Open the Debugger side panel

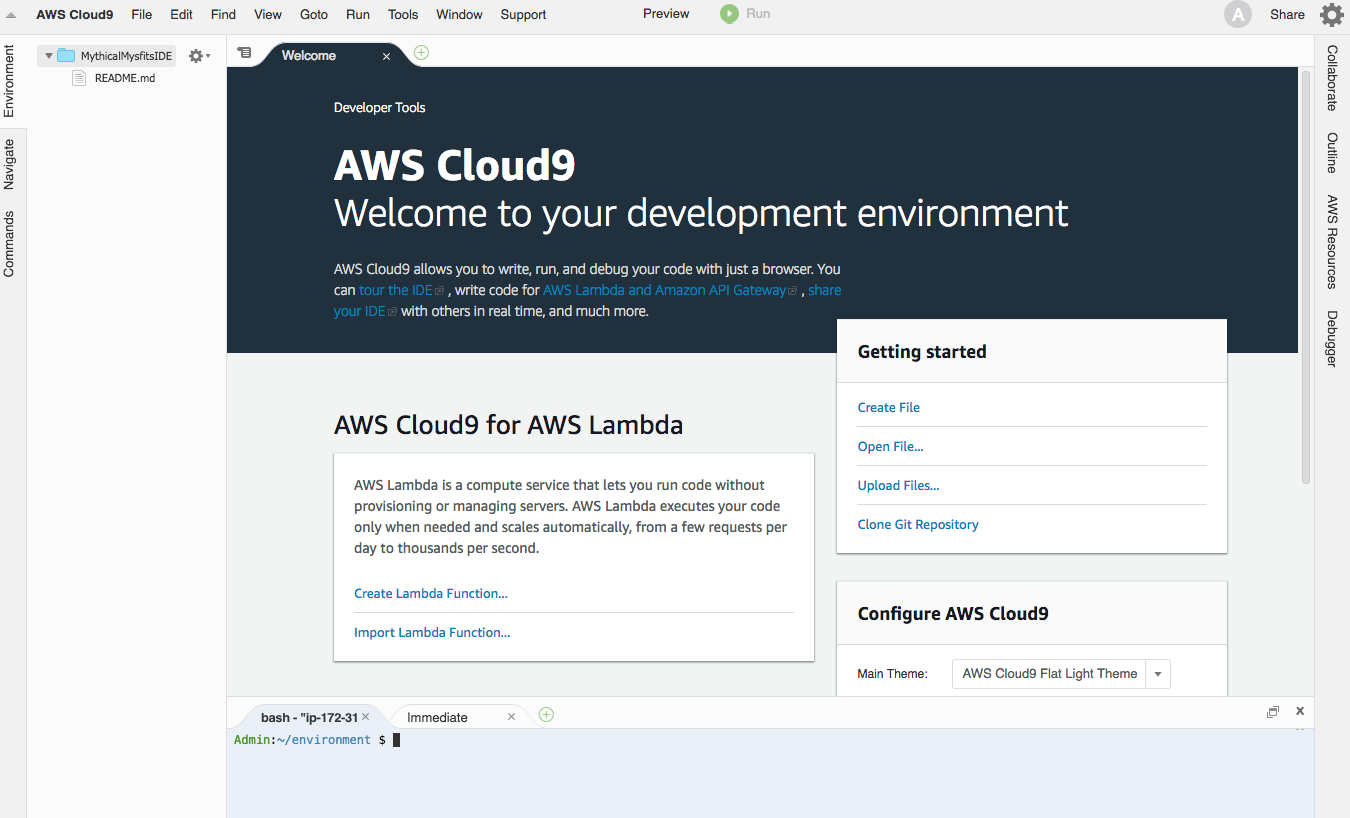1332,338
